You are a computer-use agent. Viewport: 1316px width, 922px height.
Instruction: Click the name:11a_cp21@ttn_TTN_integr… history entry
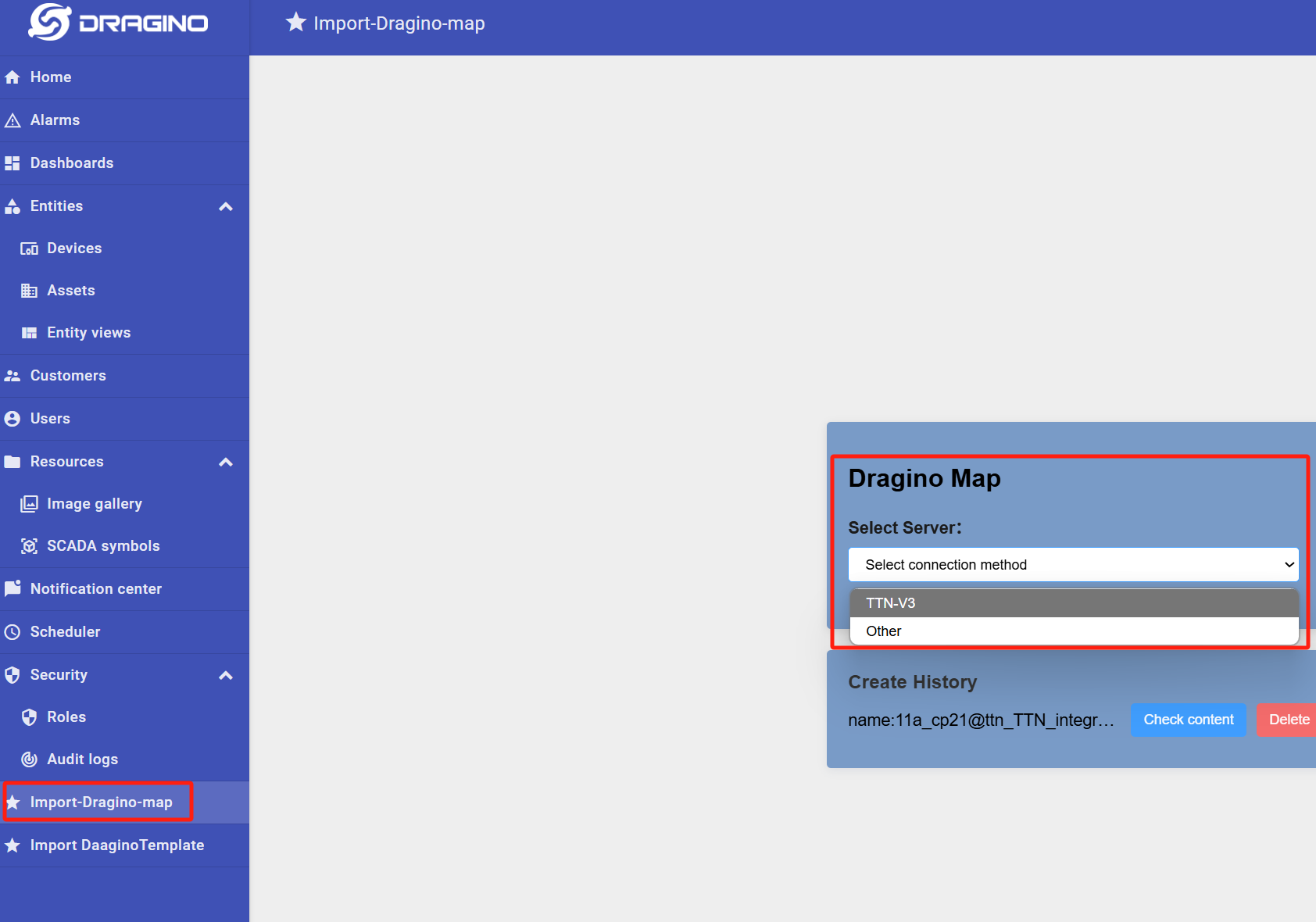click(982, 720)
